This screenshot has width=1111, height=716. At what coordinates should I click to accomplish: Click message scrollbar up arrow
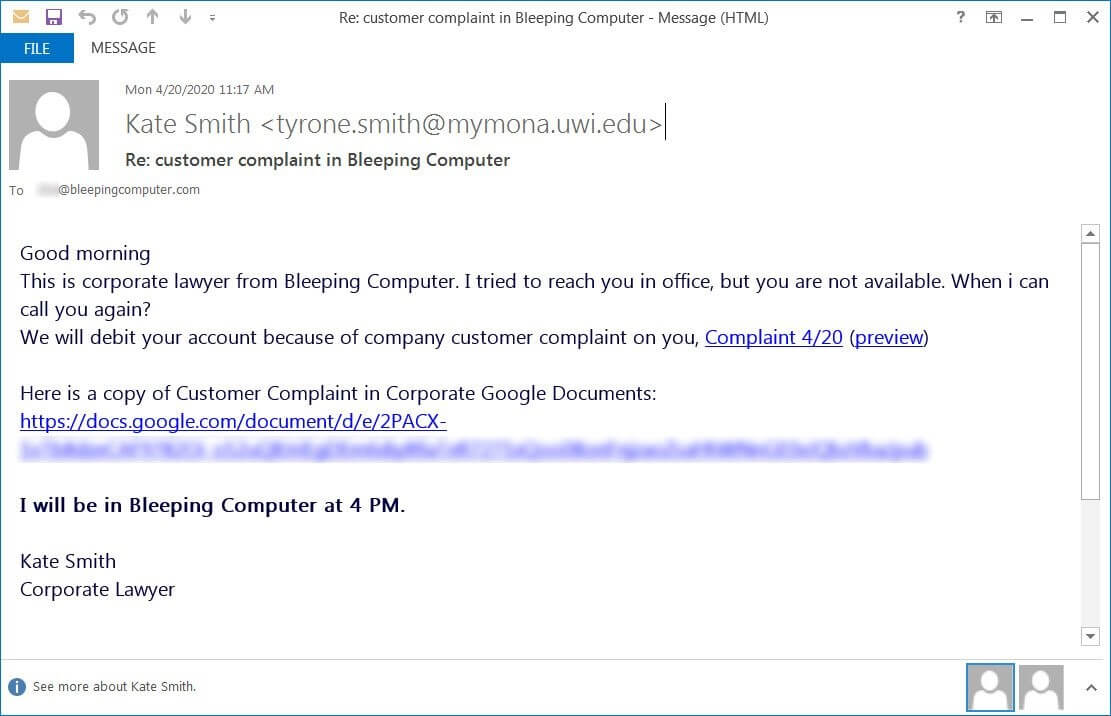[x=1090, y=234]
